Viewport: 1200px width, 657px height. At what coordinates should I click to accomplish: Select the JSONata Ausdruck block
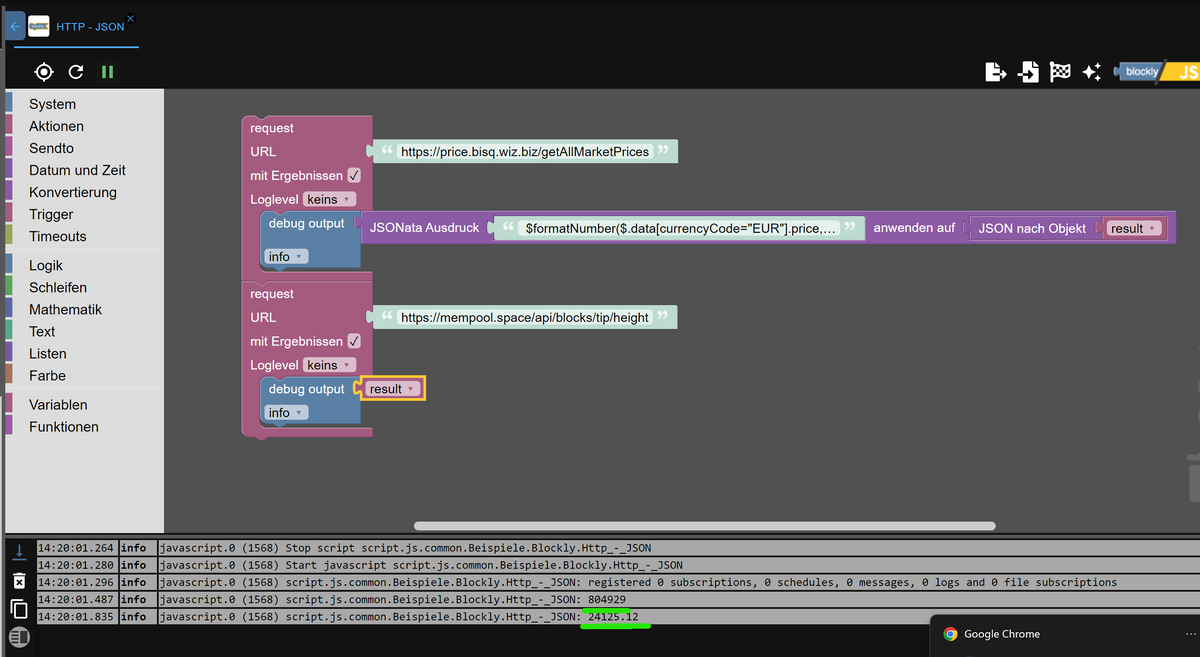tap(424, 228)
